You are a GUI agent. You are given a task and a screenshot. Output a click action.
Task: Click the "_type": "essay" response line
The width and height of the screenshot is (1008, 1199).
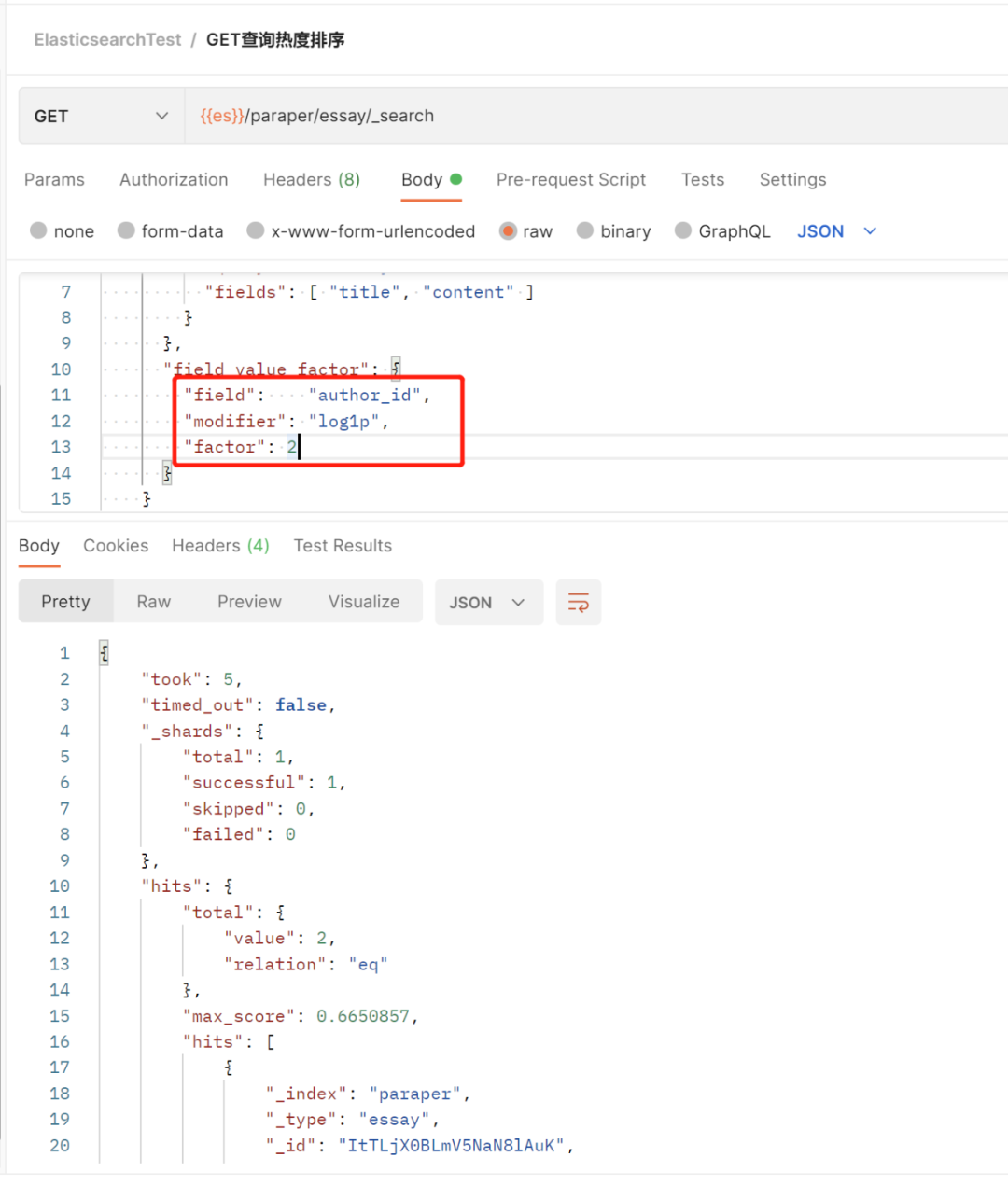[352, 1120]
